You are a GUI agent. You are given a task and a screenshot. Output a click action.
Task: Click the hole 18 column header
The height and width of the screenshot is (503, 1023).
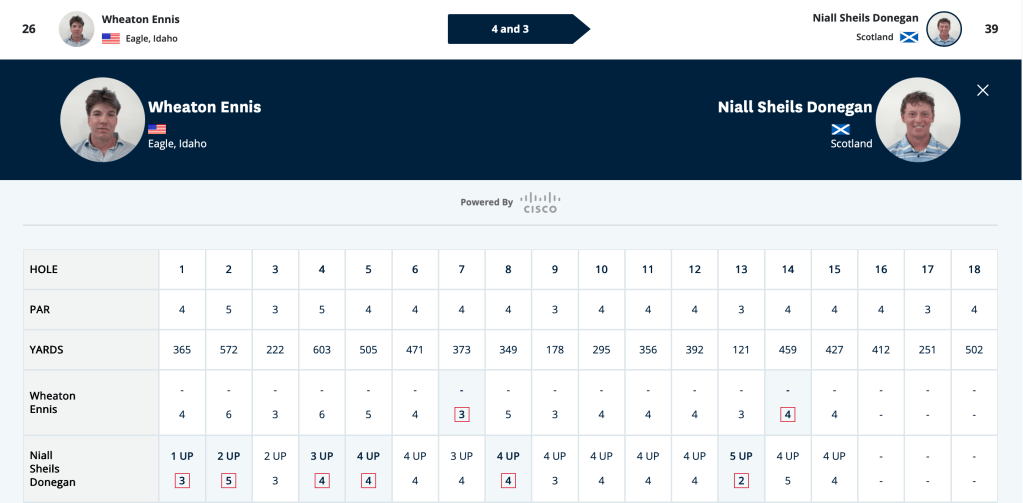[x=974, y=269]
